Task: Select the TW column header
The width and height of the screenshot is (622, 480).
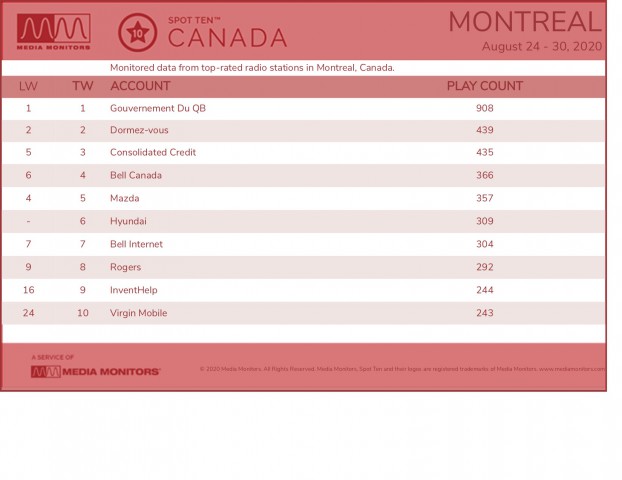Action: [83, 86]
